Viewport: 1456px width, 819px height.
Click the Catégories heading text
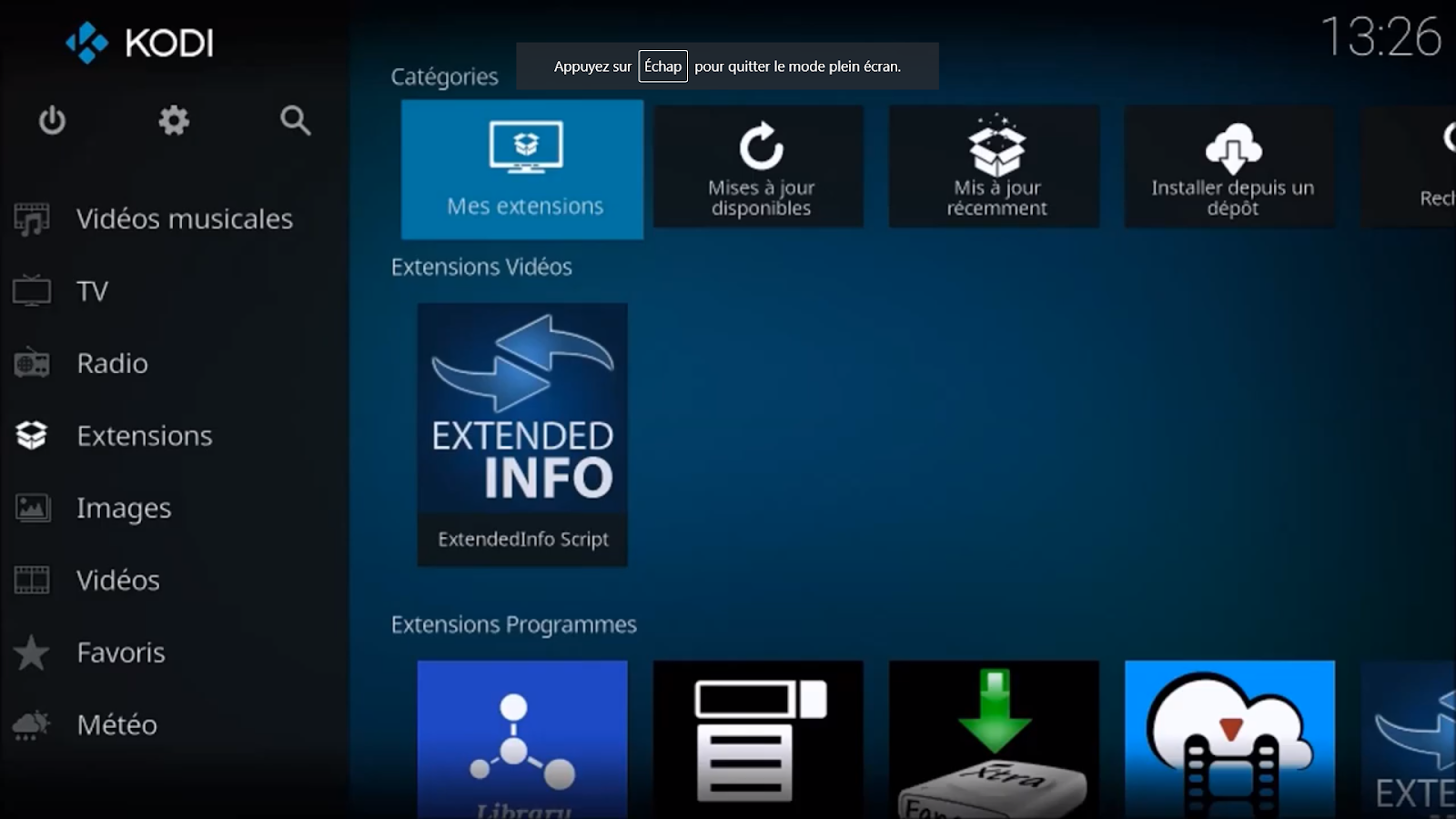tap(444, 76)
